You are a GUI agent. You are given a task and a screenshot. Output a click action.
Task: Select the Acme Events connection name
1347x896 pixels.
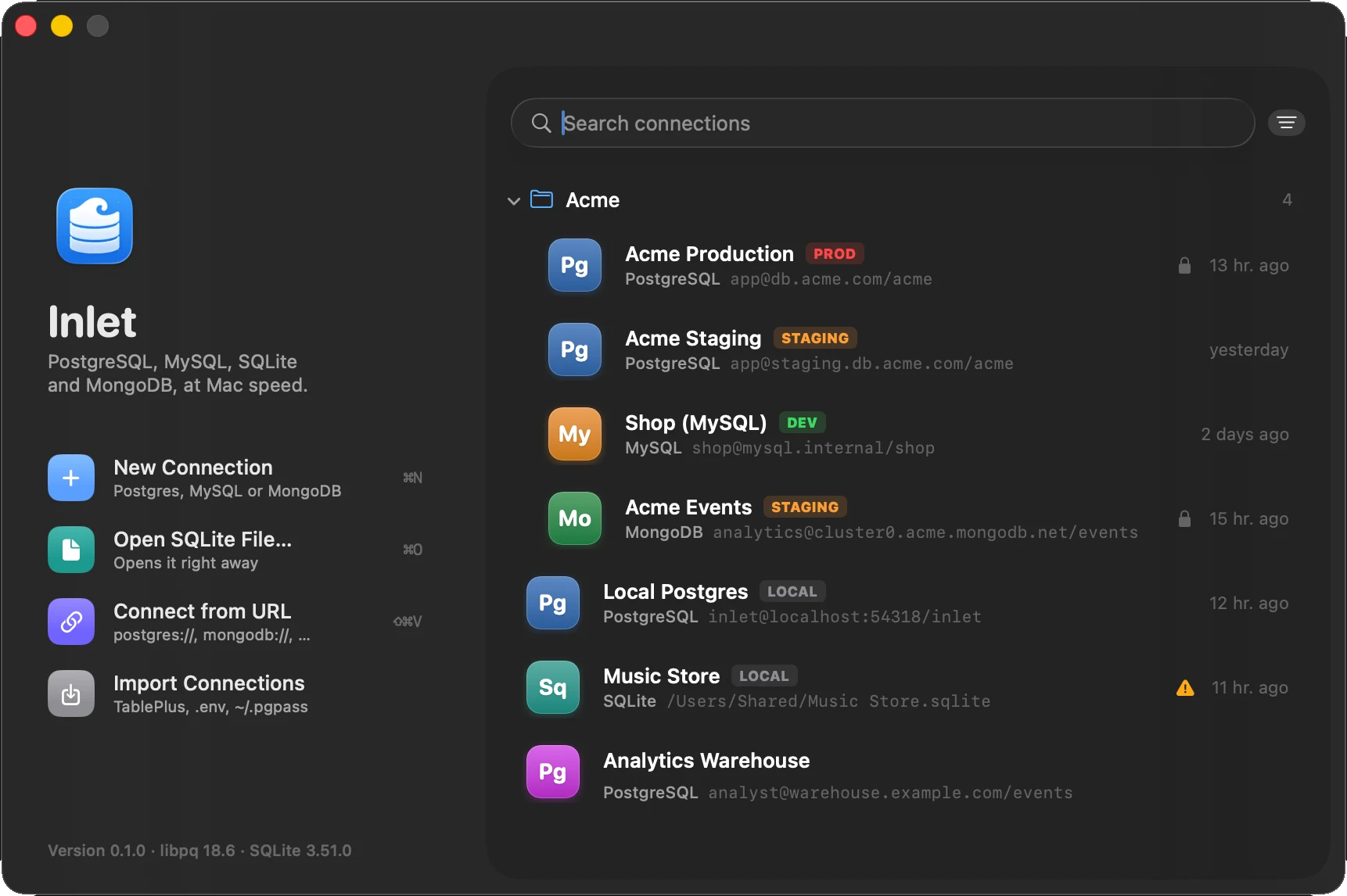click(688, 507)
